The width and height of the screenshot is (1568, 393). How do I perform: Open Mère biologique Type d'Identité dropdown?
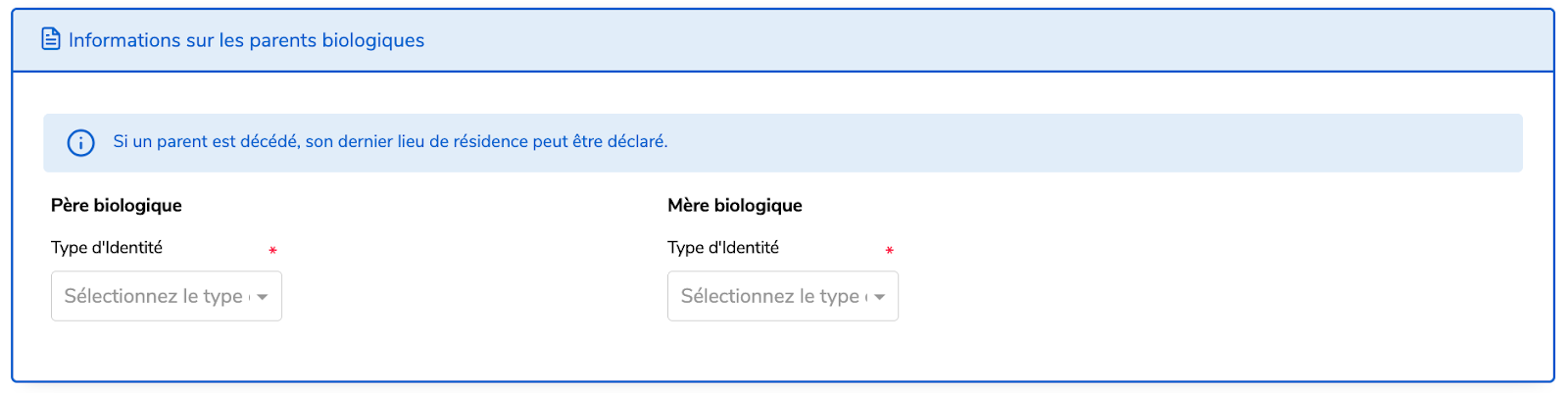tap(783, 296)
